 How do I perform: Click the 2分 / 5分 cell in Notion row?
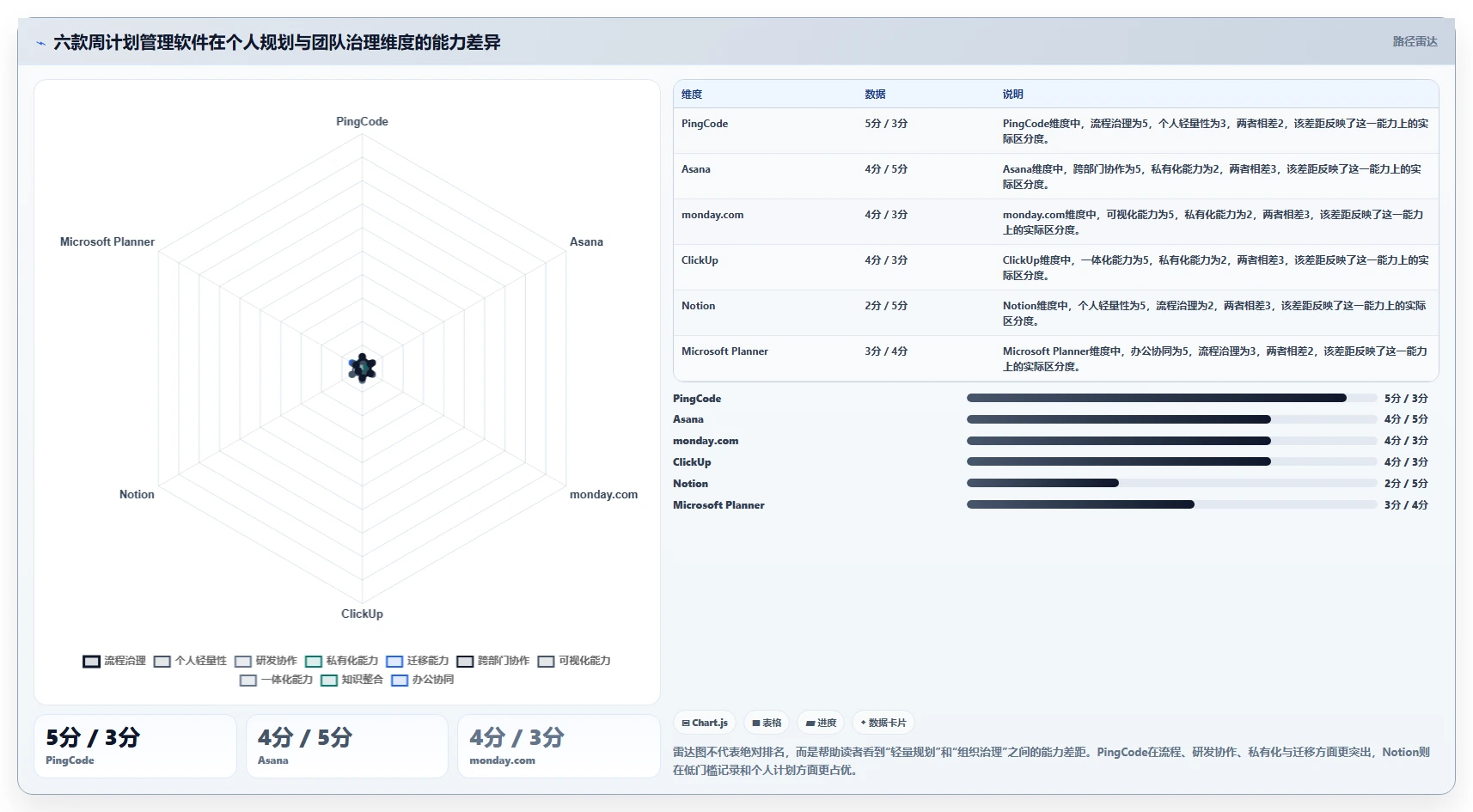886,306
